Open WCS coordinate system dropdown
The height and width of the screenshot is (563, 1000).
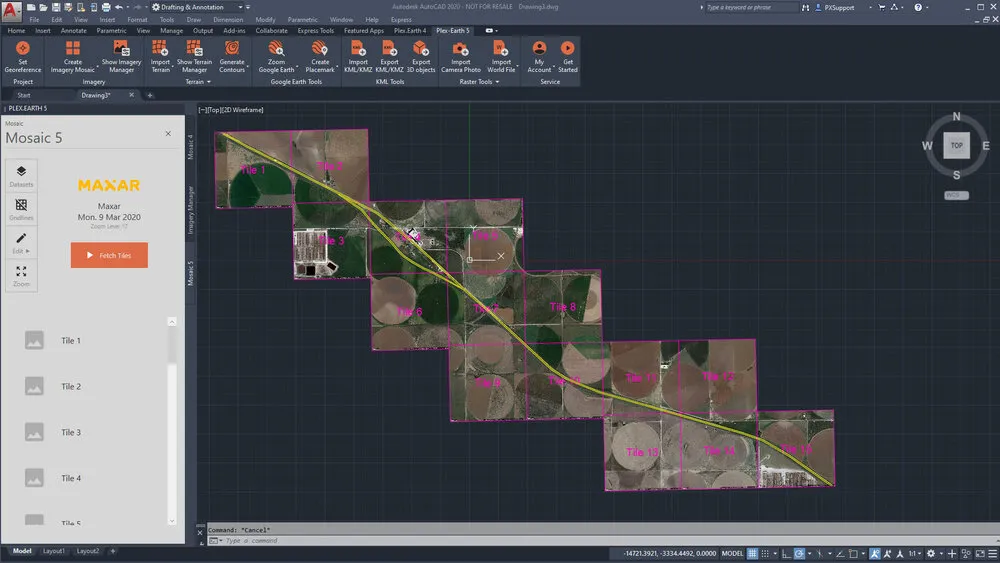point(956,195)
